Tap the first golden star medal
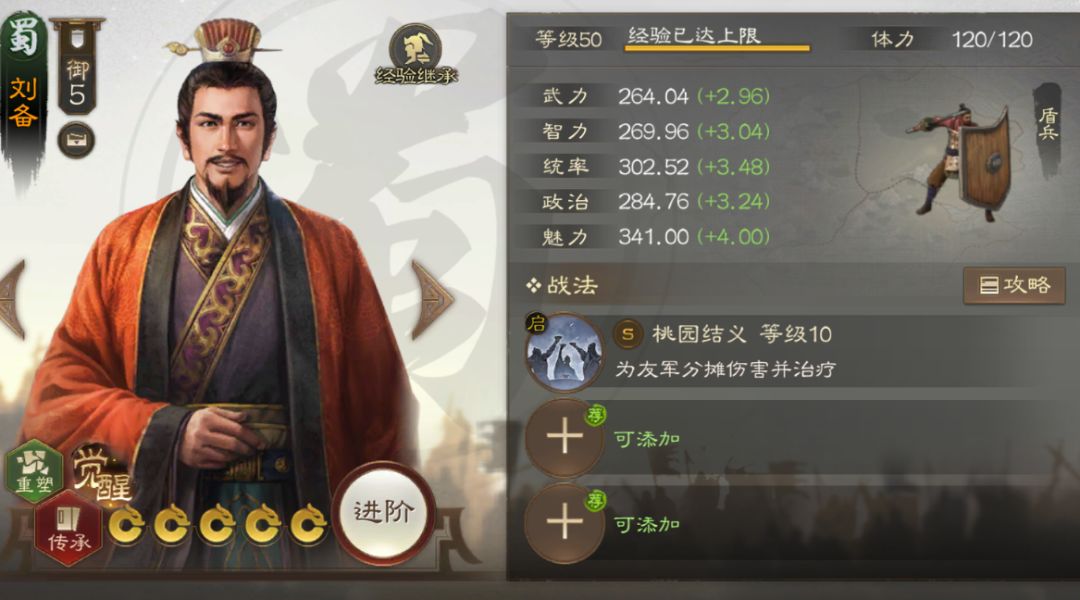 coord(127,525)
